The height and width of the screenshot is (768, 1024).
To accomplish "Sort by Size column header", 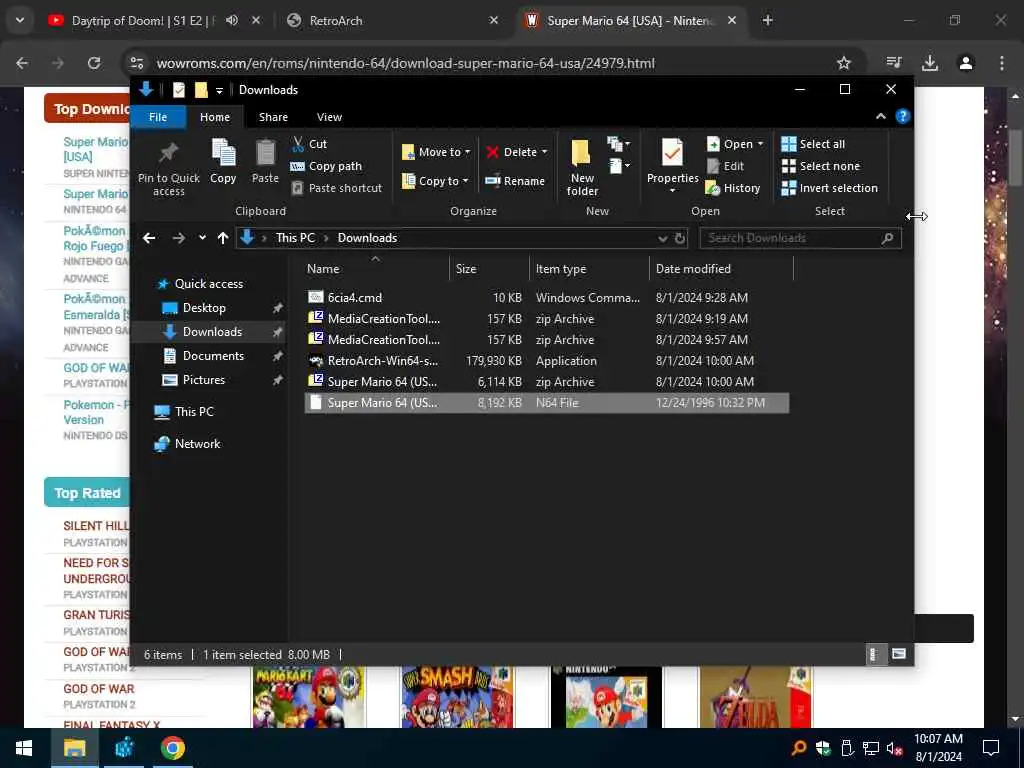I will coord(489,268).
